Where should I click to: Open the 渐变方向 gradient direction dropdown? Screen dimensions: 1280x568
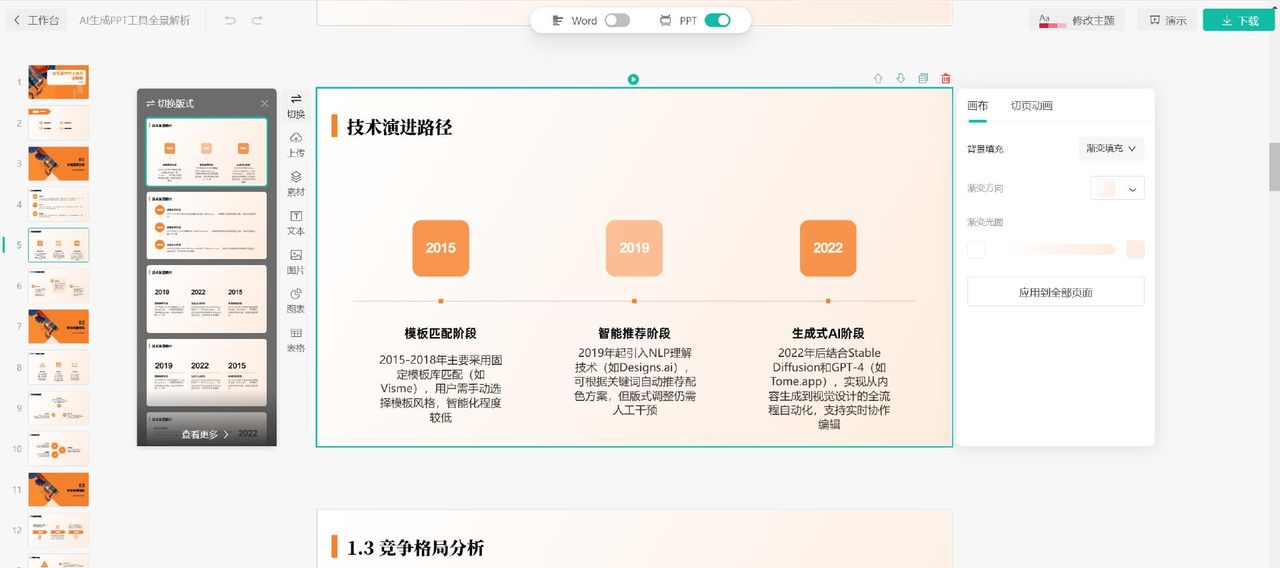coord(1117,188)
